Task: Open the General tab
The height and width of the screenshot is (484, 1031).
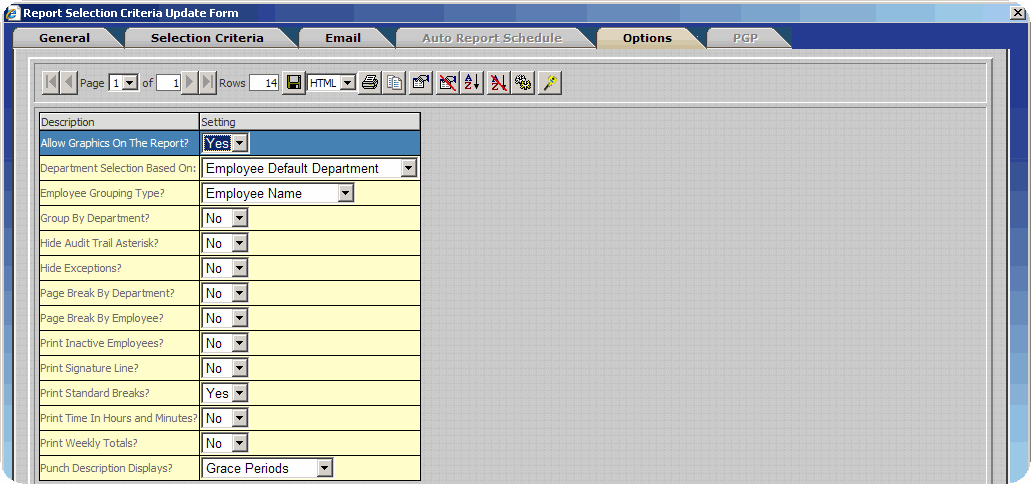Action: 64,38
